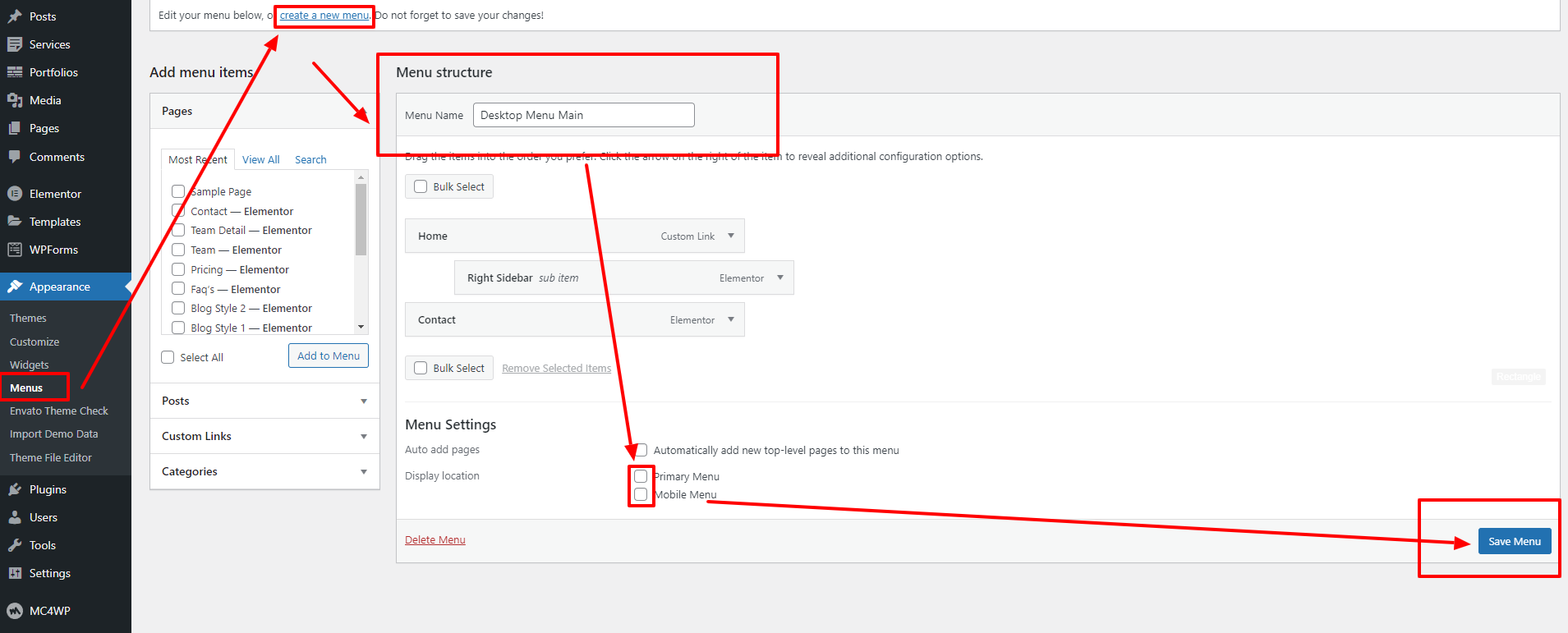Image resolution: width=1568 pixels, height=633 pixels.
Task: Select the Tools wrench icon
Action: (15, 545)
